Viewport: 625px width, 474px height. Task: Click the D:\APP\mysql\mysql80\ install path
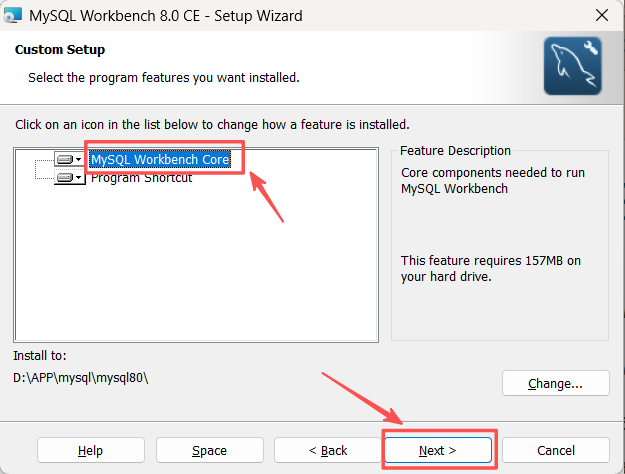81,378
